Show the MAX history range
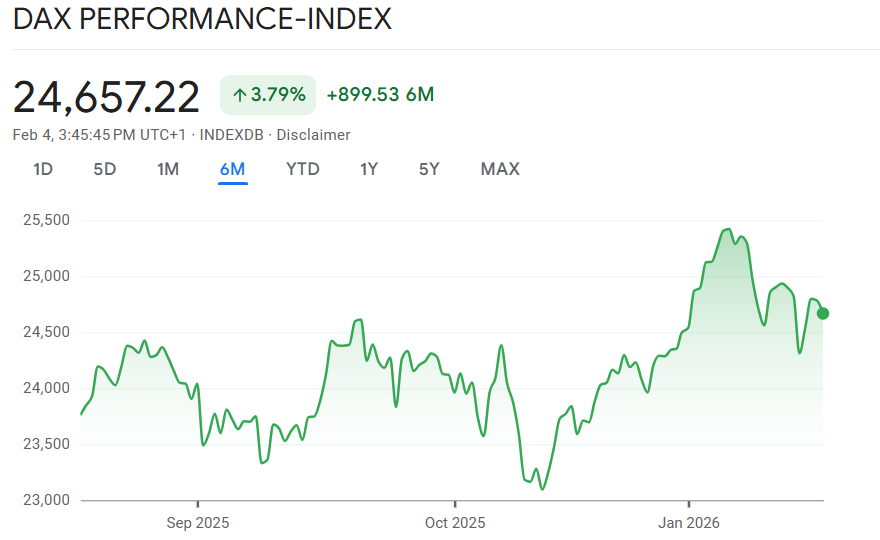This screenshot has width=880, height=540. (500, 169)
